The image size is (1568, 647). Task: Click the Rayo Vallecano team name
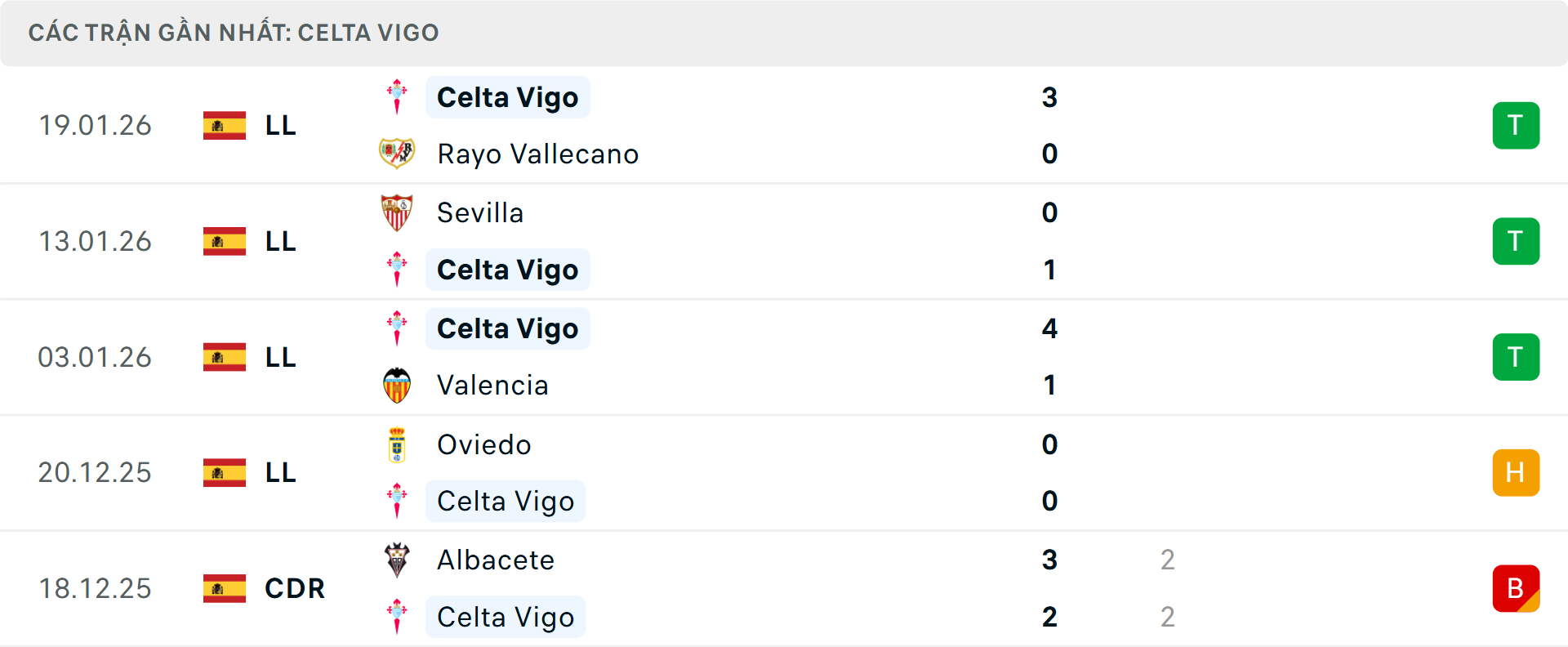pos(537,154)
